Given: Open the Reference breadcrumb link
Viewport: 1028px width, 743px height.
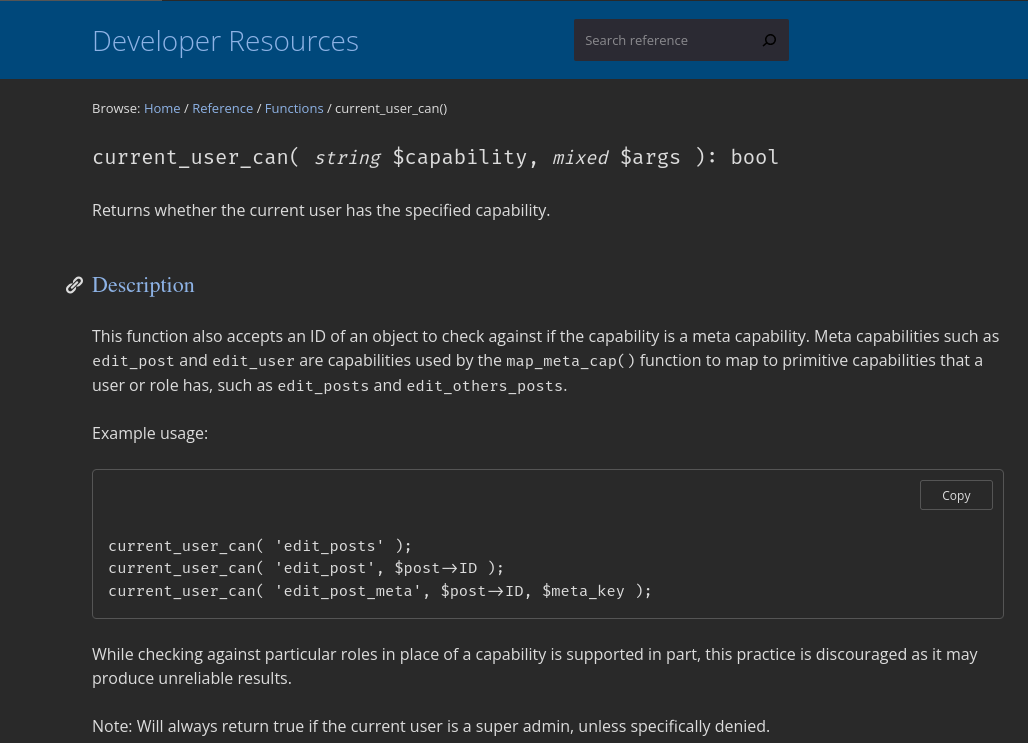Looking at the screenshot, I should [222, 108].
